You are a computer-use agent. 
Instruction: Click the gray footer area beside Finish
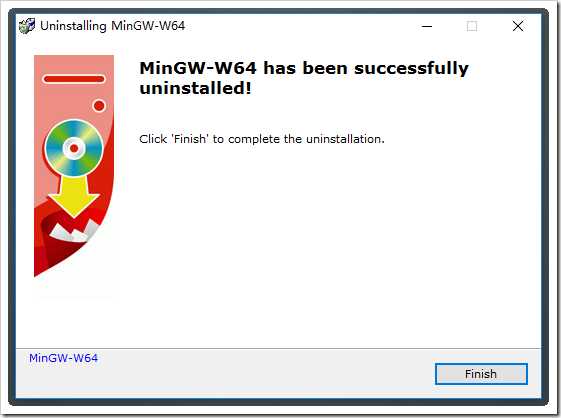(x=265, y=374)
